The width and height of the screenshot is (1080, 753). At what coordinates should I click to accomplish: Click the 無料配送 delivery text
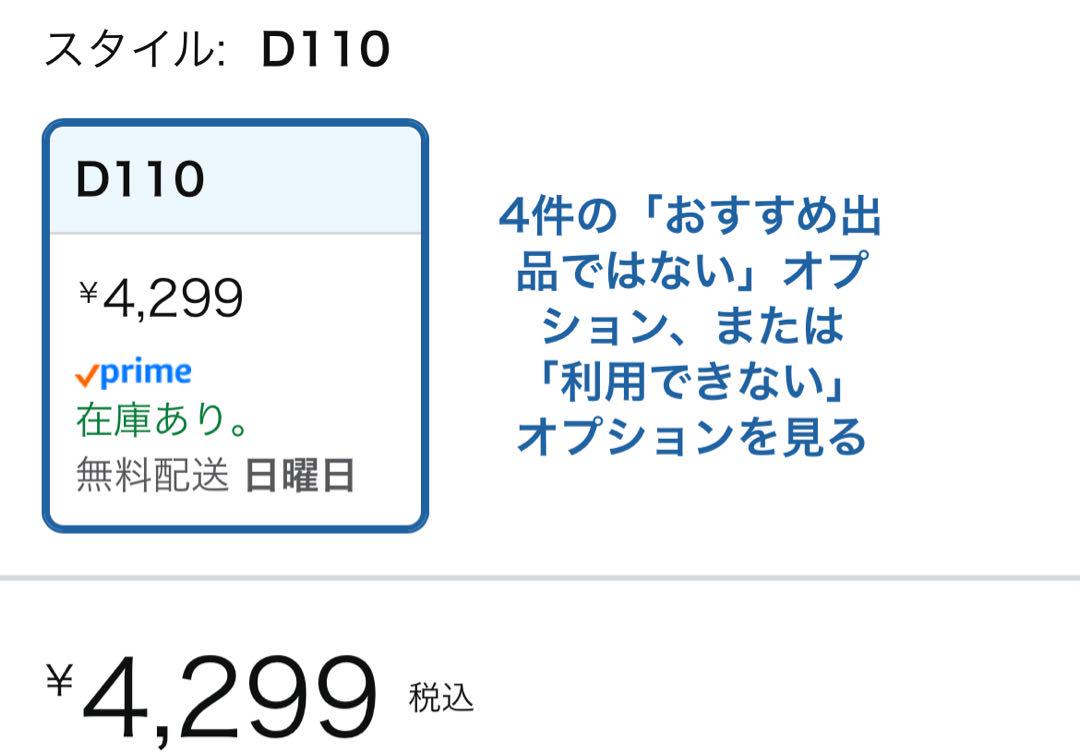[152, 475]
